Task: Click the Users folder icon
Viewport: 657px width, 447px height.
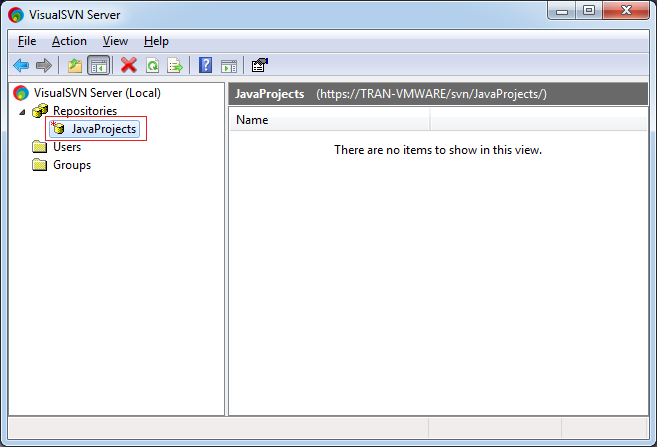Action: click(x=40, y=147)
